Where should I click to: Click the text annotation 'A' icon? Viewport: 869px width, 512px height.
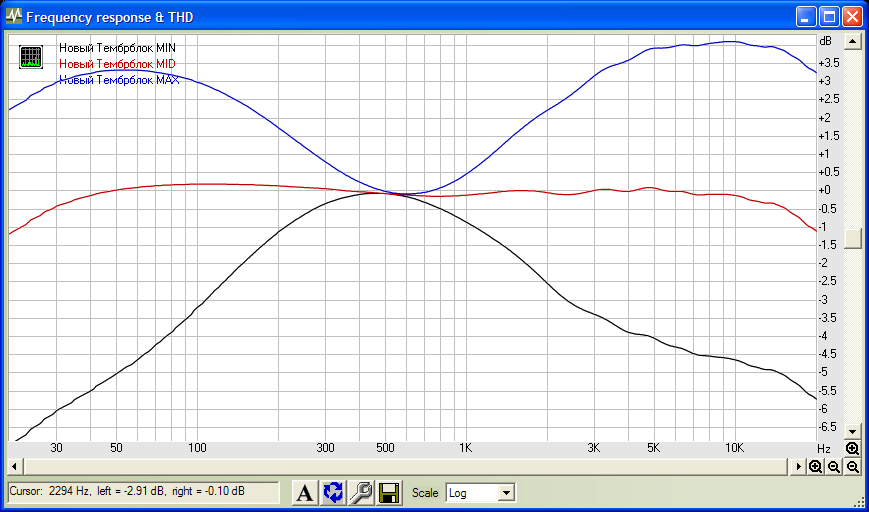[305, 492]
